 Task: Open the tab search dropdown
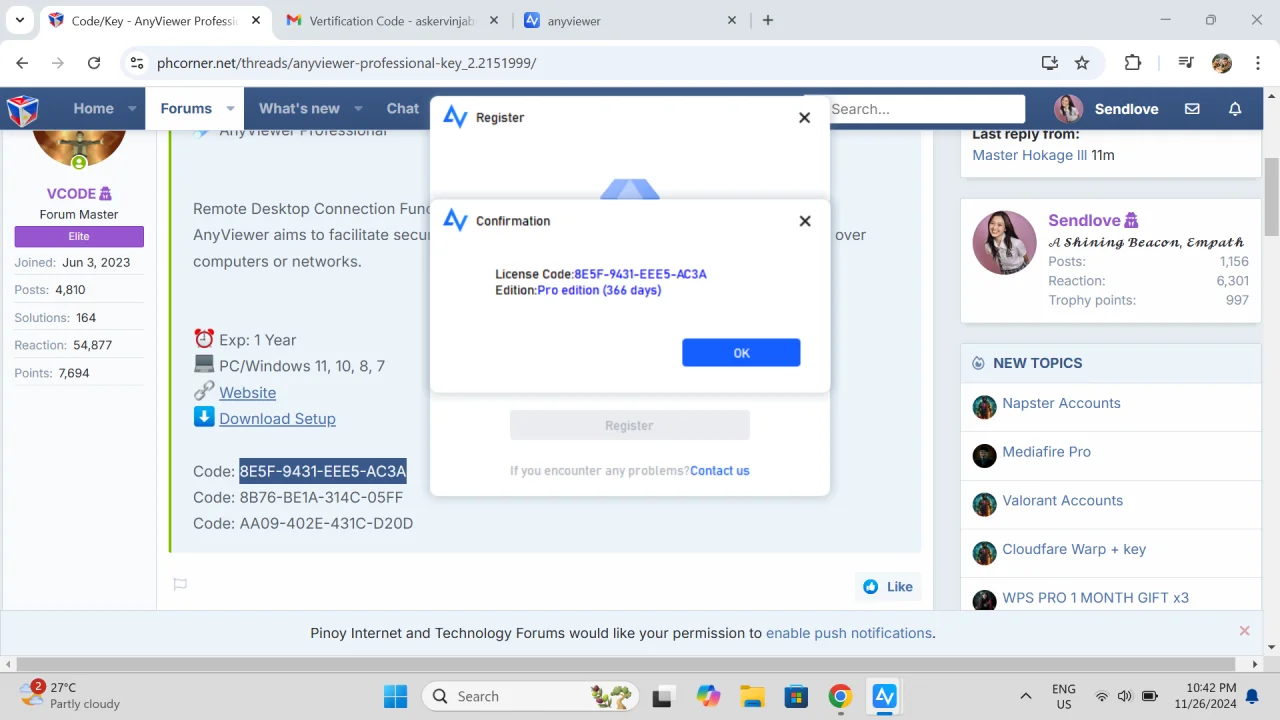click(x=19, y=20)
